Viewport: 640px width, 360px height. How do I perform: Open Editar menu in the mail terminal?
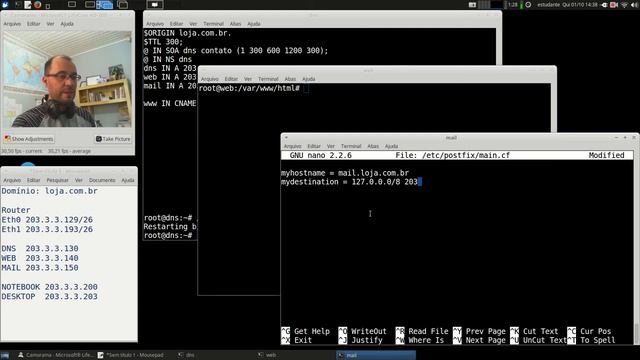pyautogui.click(x=314, y=146)
